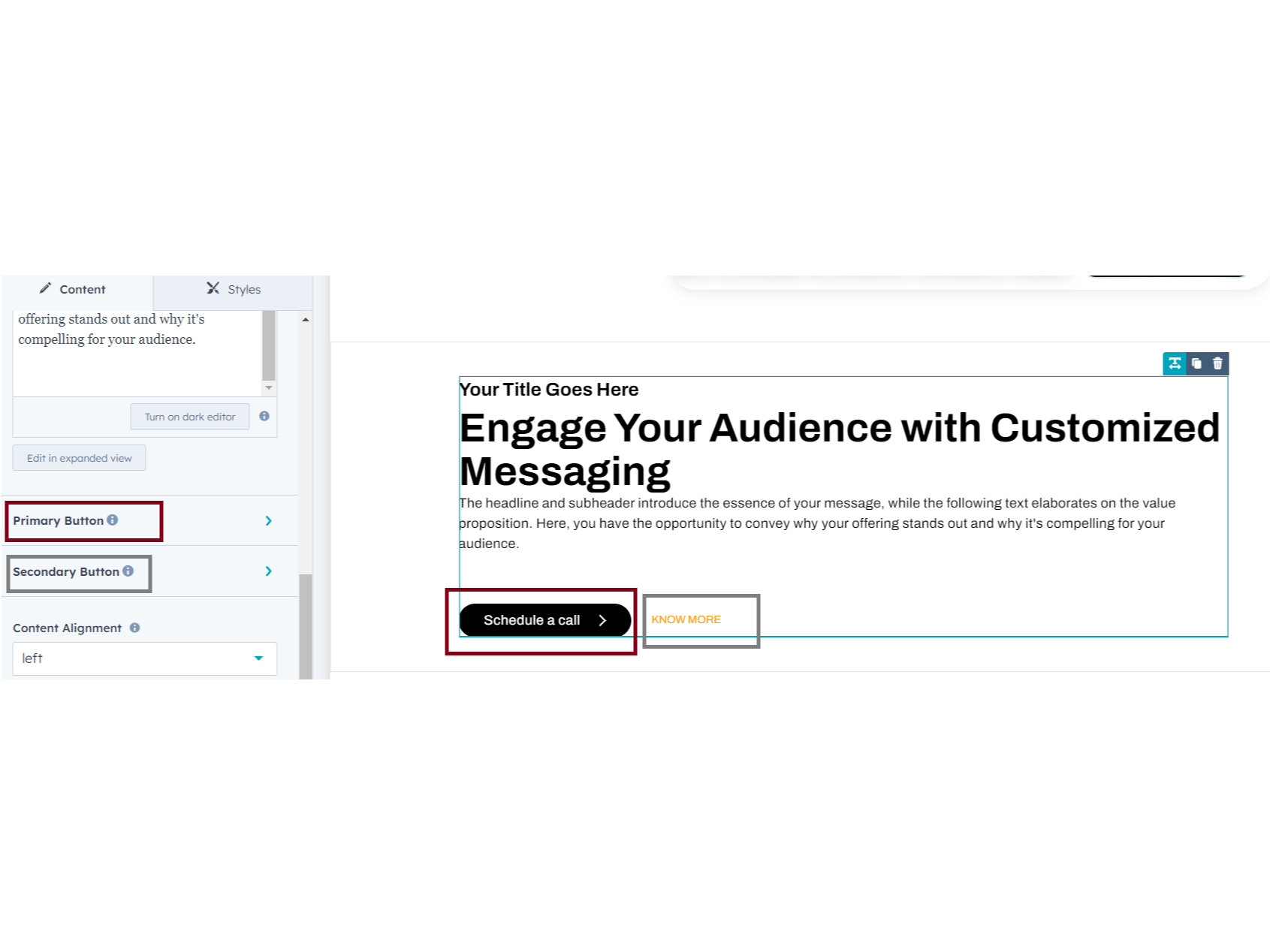
Task: Click info icon beside dark editor button
Action: (264, 416)
